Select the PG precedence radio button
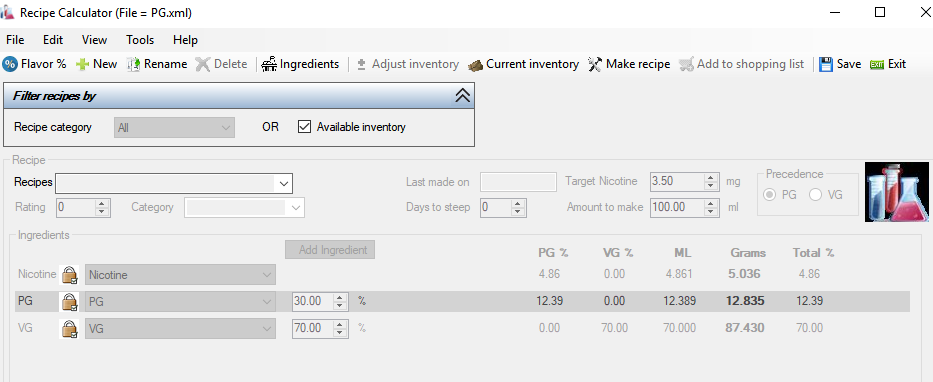 769,195
